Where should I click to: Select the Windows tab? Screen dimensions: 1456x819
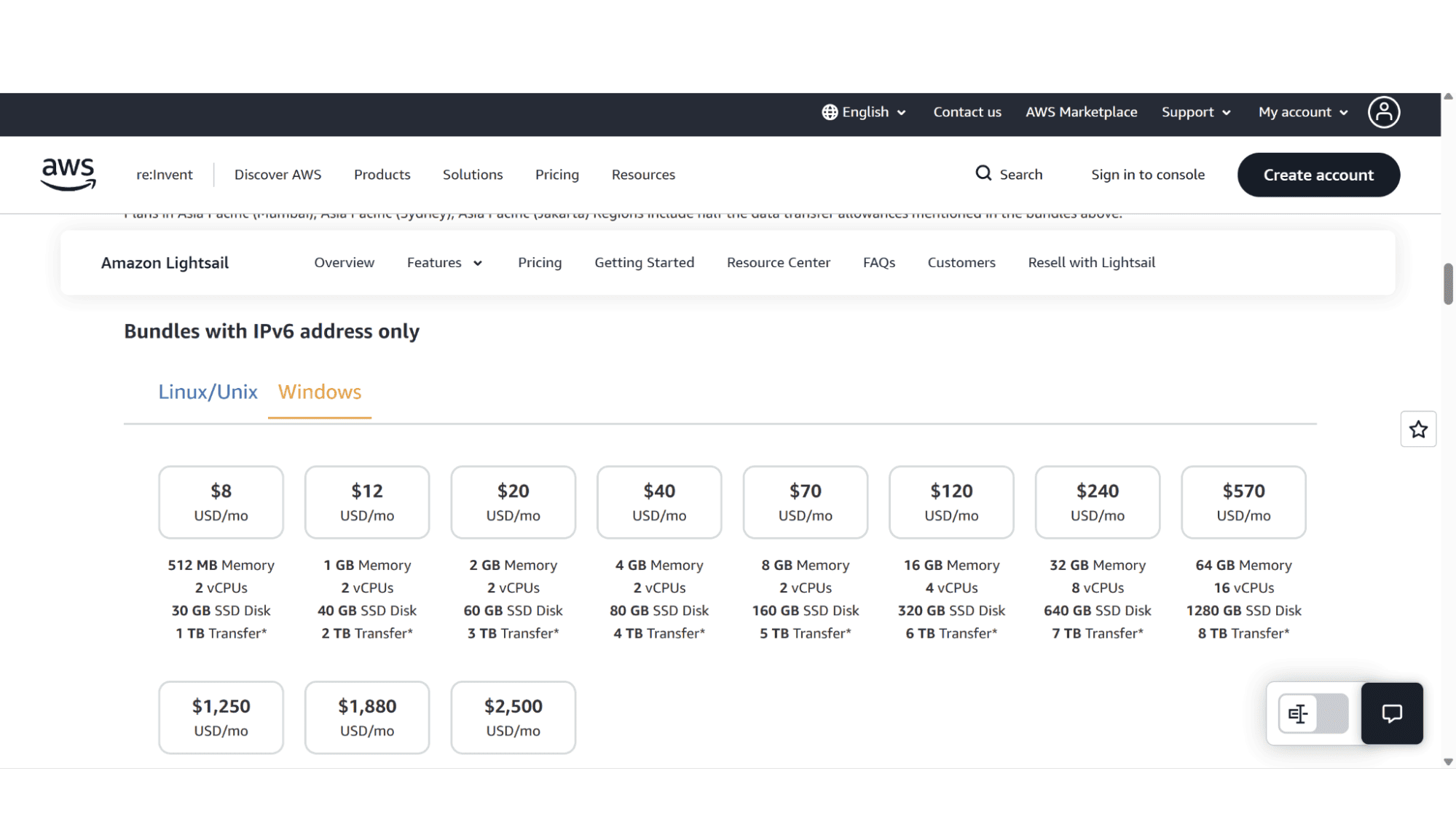(320, 392)
